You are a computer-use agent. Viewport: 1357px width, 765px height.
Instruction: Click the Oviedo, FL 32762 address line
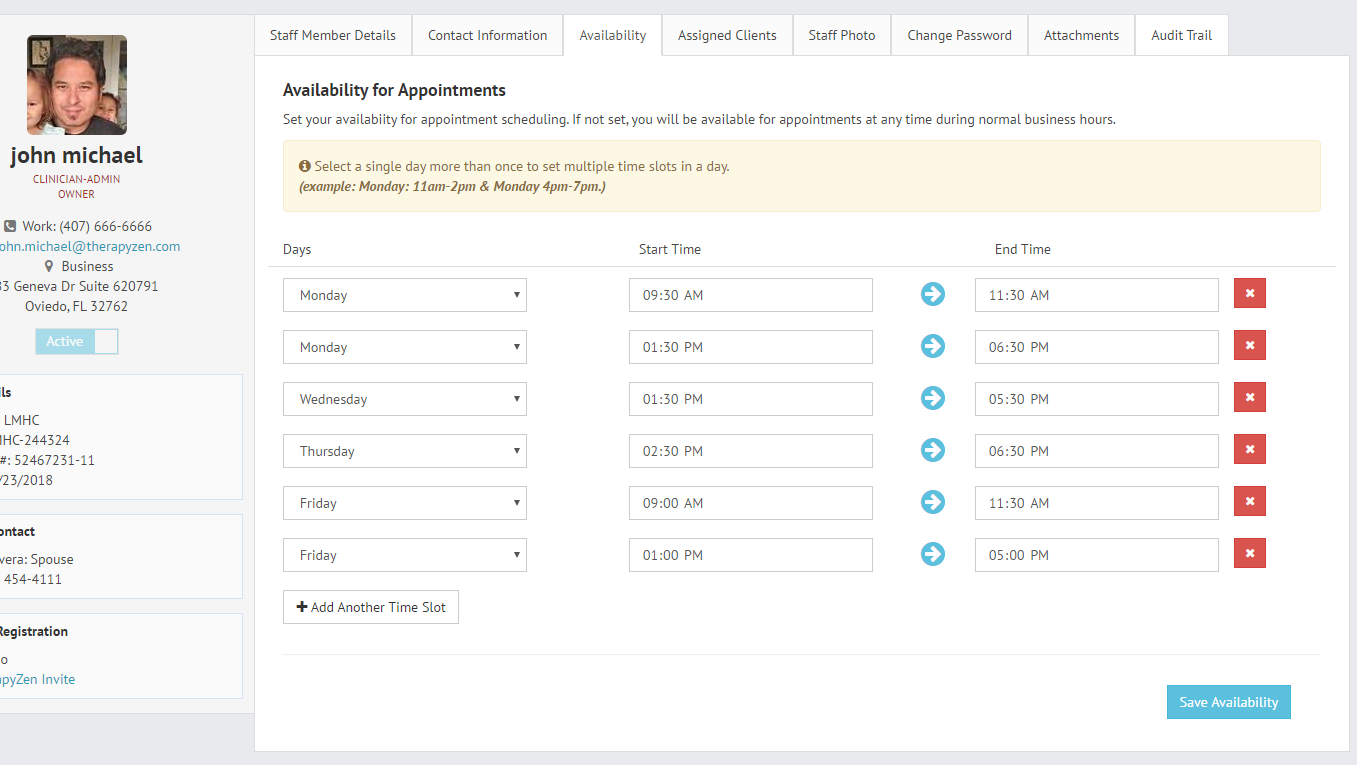pos(77,306)
